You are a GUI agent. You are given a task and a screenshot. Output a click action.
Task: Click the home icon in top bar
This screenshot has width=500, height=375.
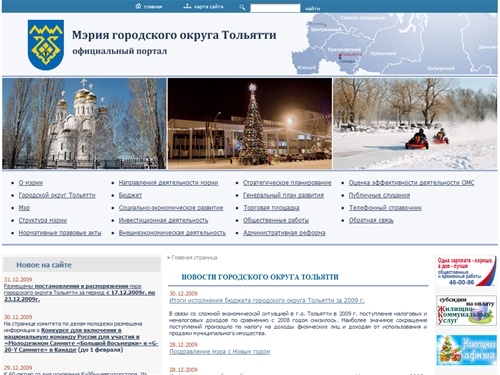coord(138,6)
